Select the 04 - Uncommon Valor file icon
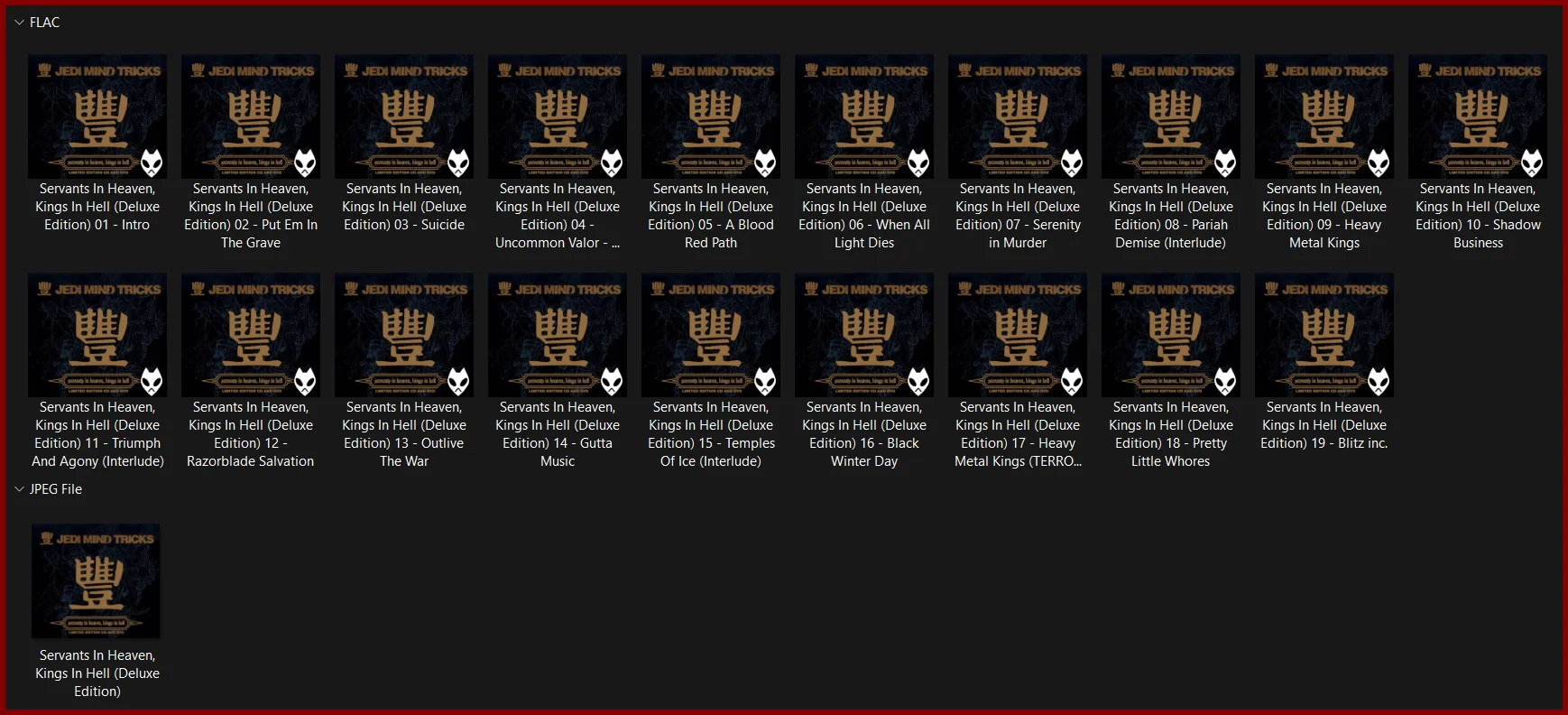 tap(558, 116)
